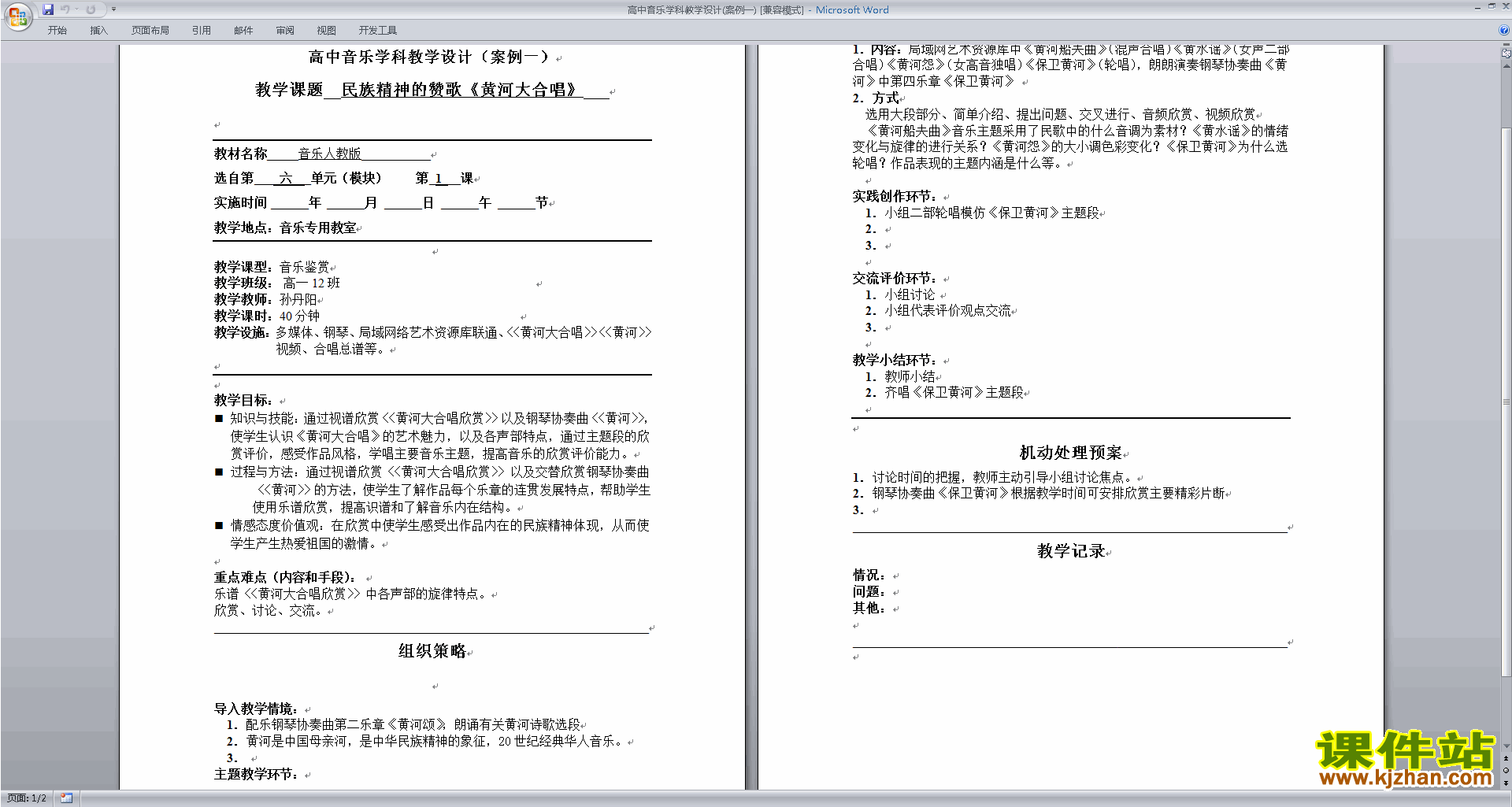Restore down the Word window
Viewport: 1512px width, 807px height.
pyautogui.click(x=1492, y=7)
